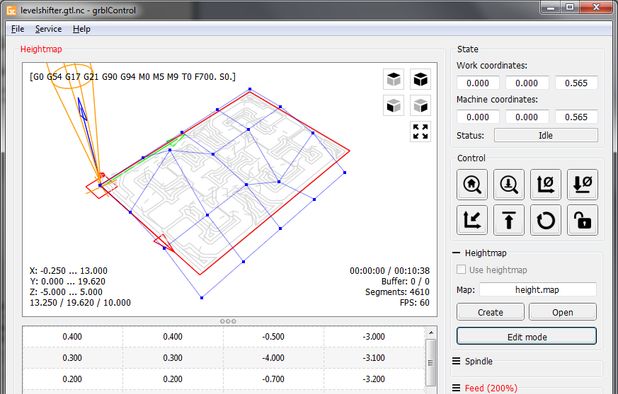Click the heightmap table scrollbar thumb
The width and height of the screenshot is (618, 394).
[x=431, y=362]
